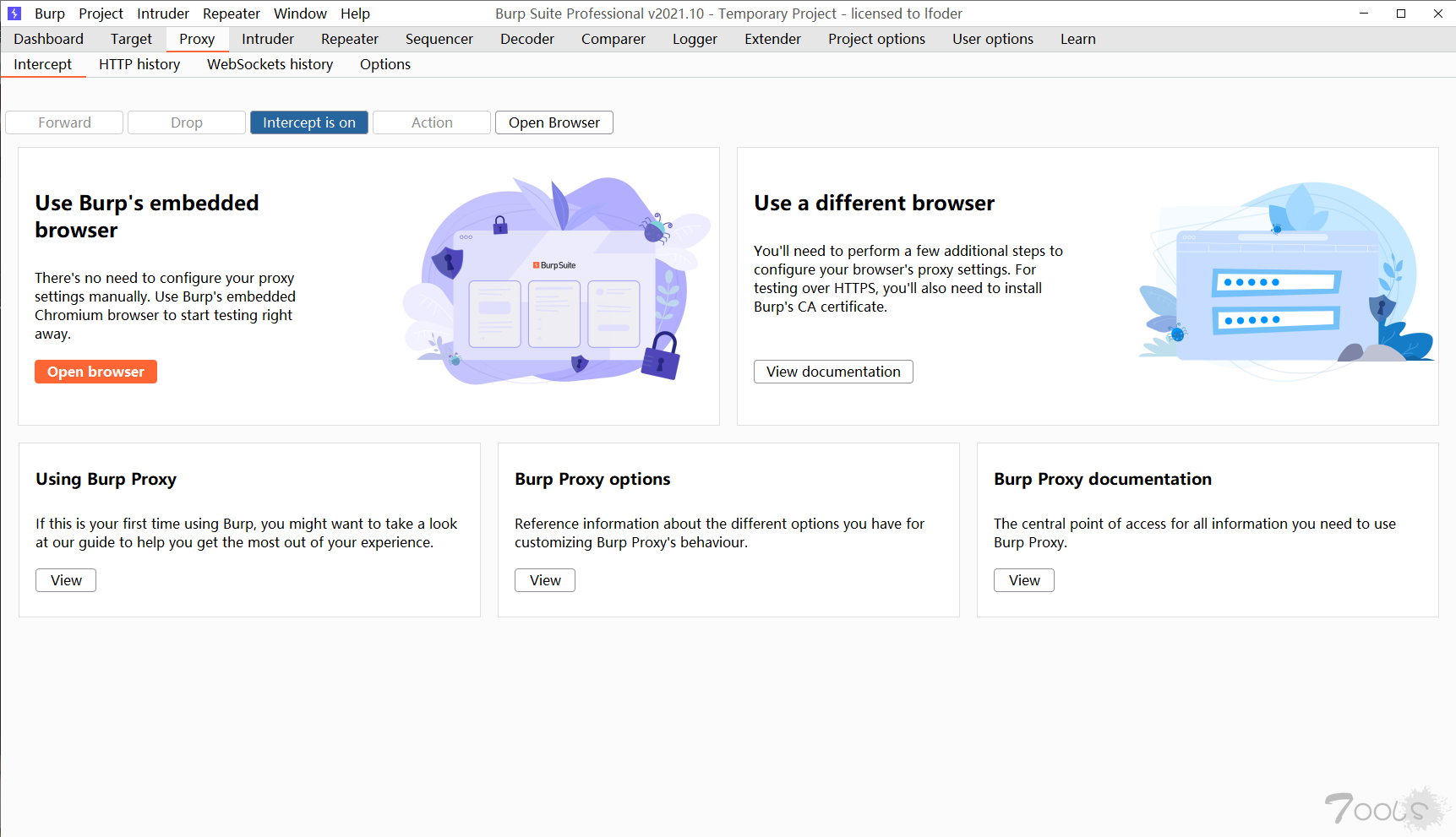The image size is (1456, 837).
Task: Click the View documentation button
Action: [833, 372]
